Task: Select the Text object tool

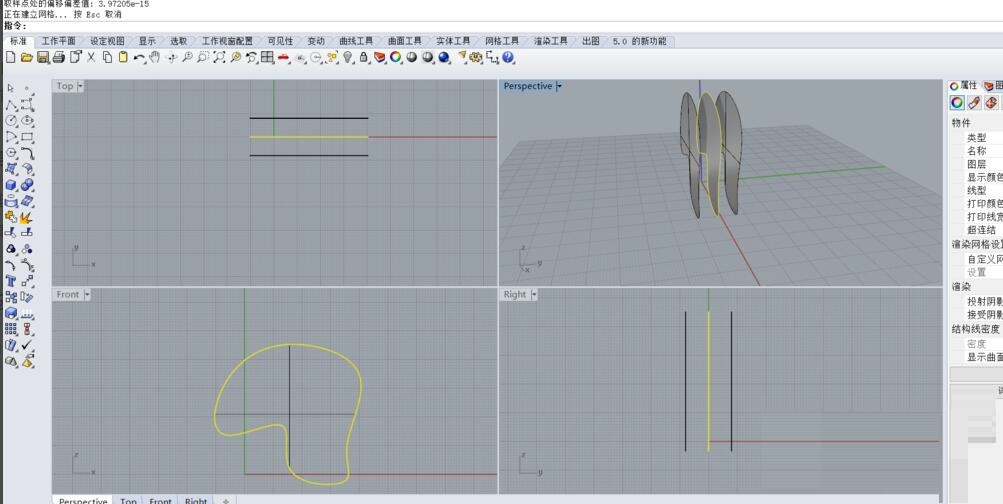Action: point(11,281)
